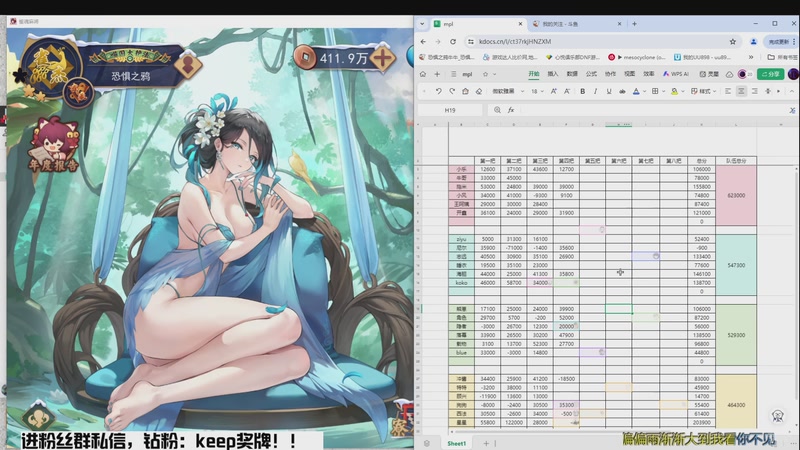The width and height of the screenshot is (800, 450).
Task: Open the 所有书签 all bookmarks folder
Action: [782, 57]
